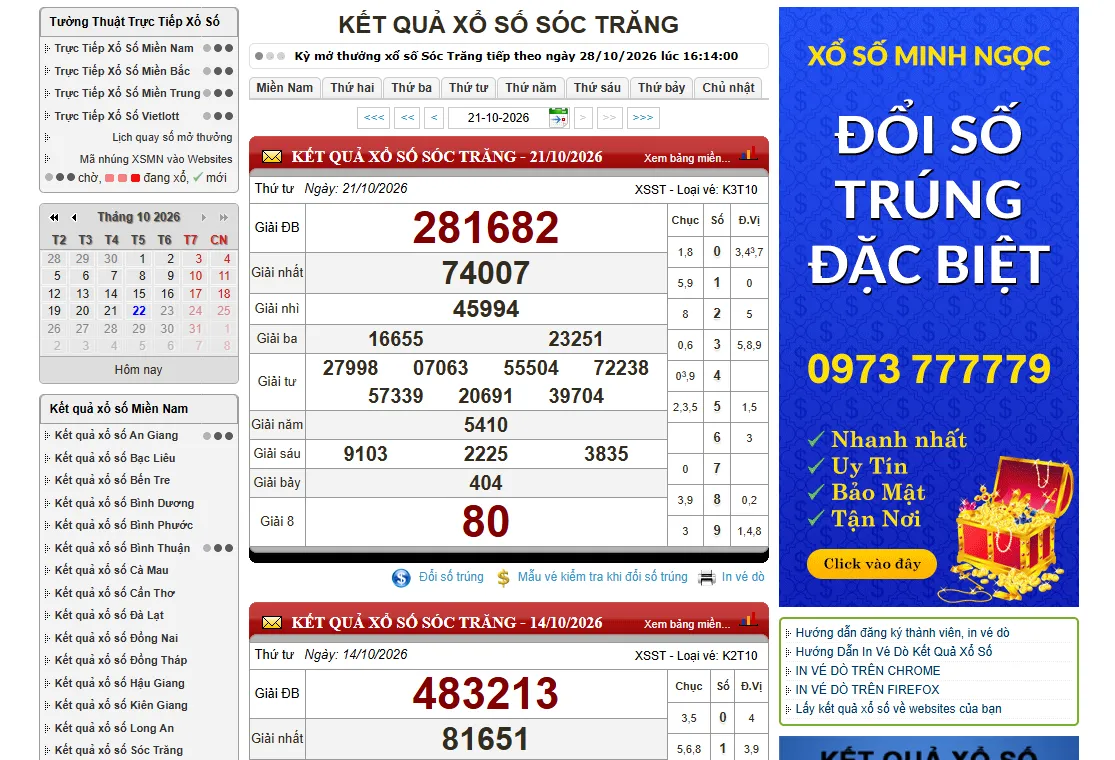Click the printer icon
The image size is (1115, 760).
(707, 578)
